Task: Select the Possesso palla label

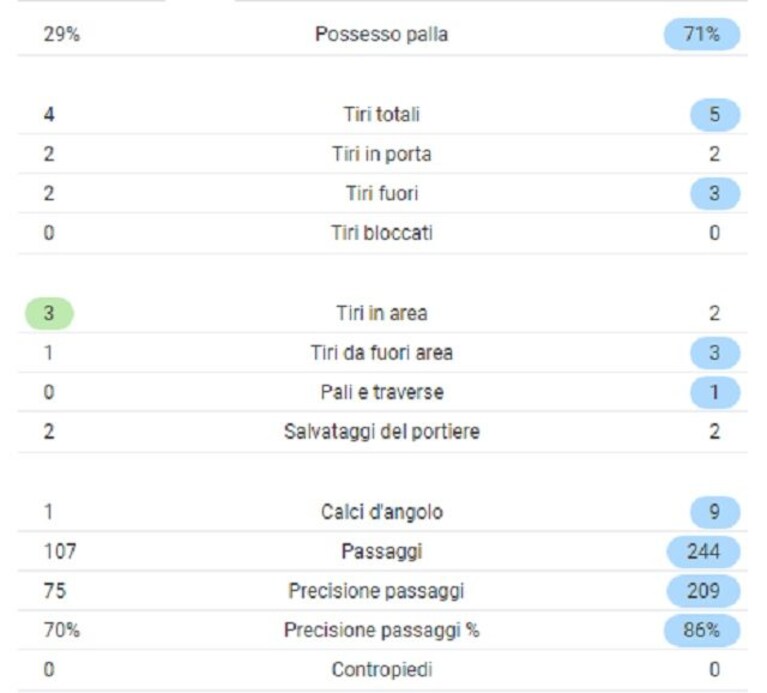Action: pyautogui.click(x=382, y=34)
